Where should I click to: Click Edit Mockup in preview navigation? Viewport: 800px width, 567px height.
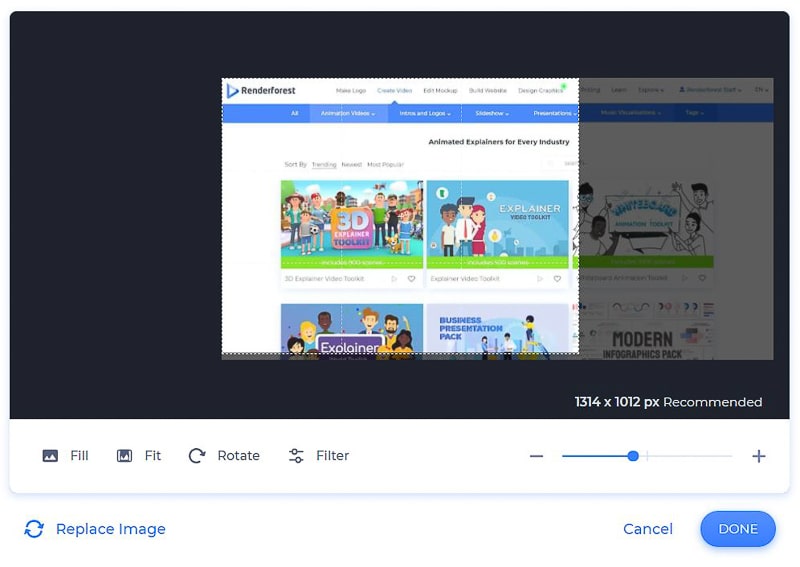(440, 91)
